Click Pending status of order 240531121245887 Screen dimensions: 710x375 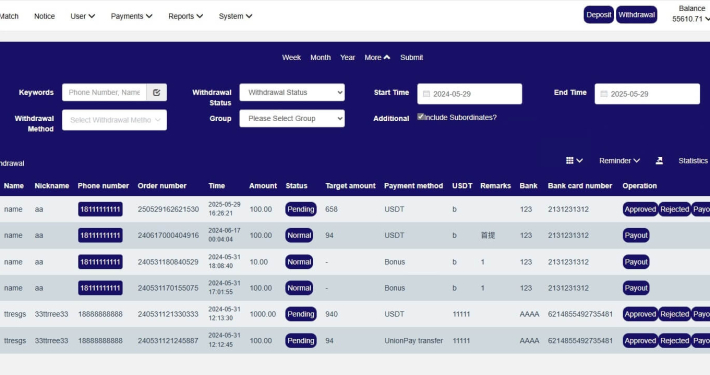coord(301,341)
